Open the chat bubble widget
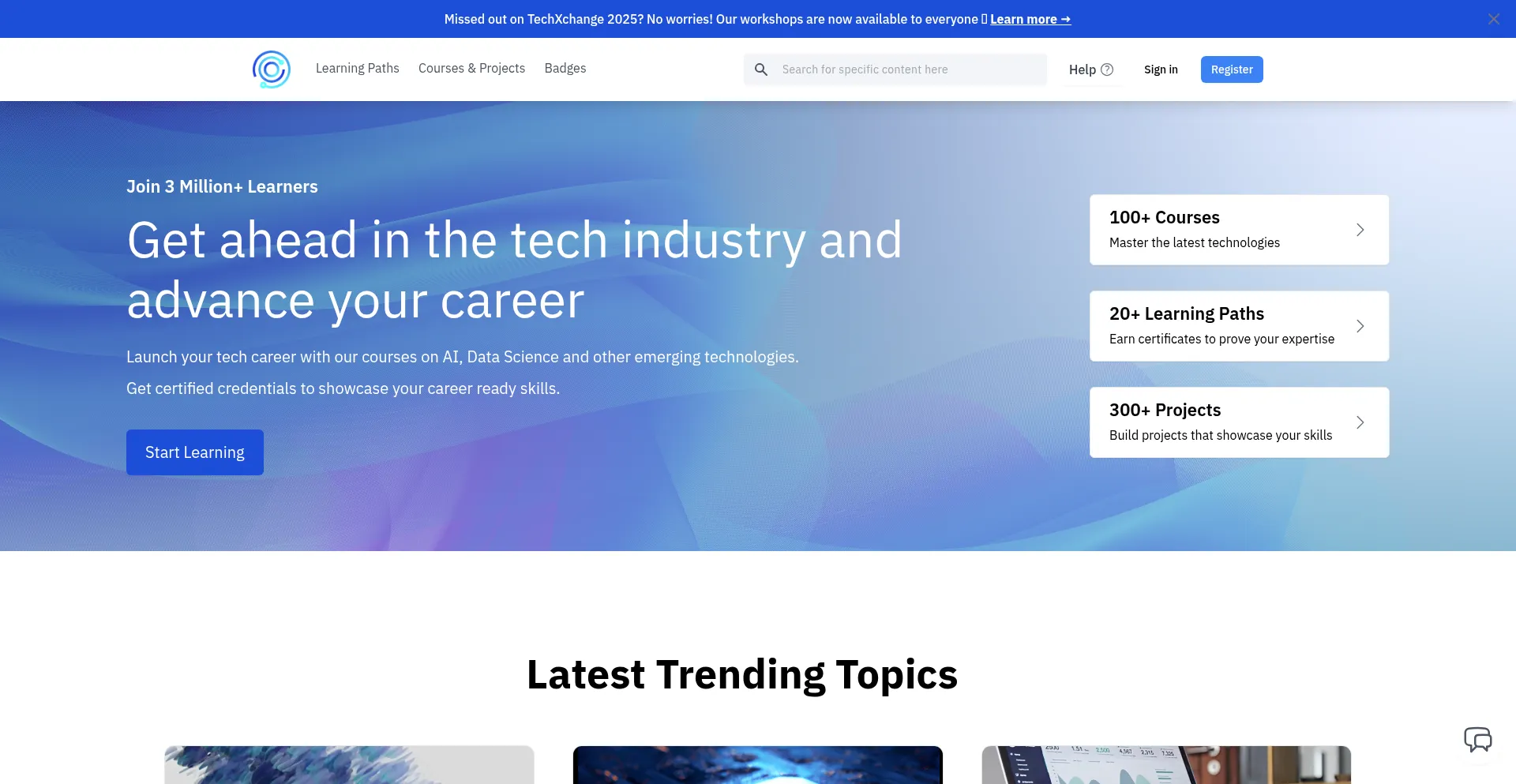The height and width of the screenshot is (784, 1516). [1477, 740]
